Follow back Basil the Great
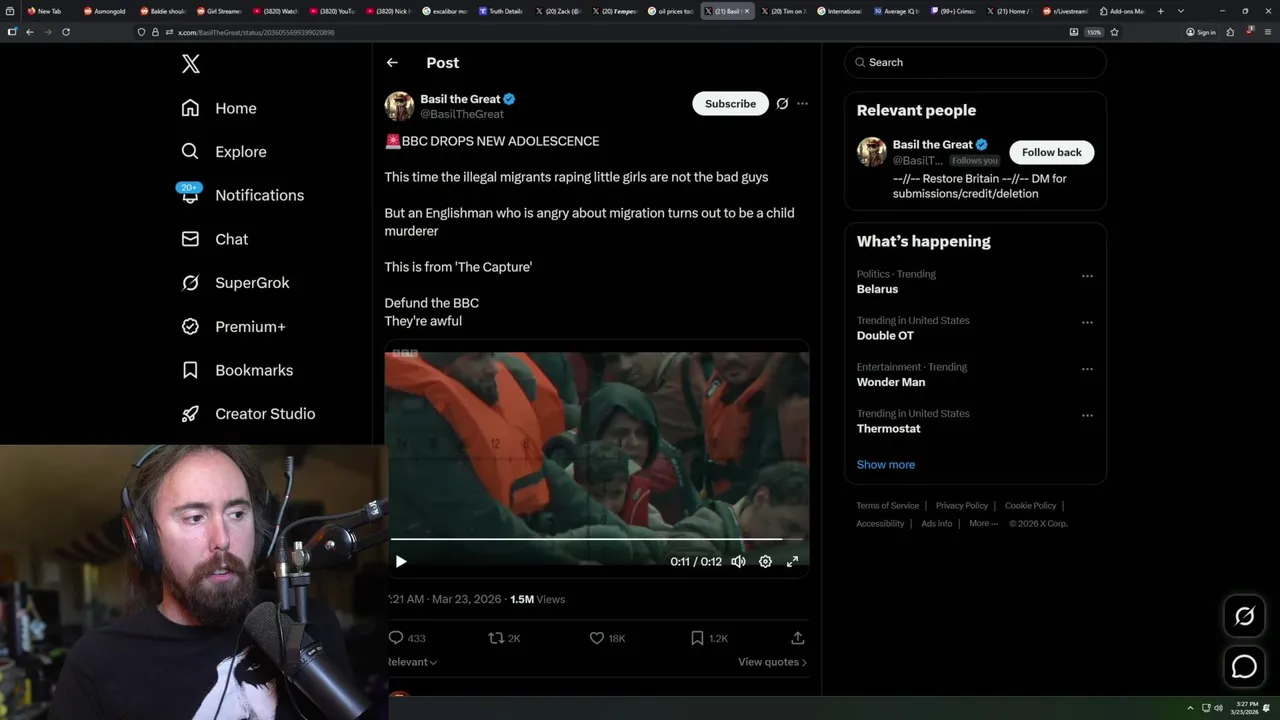The image size is (1280, 720). [x=1051, y=152]
